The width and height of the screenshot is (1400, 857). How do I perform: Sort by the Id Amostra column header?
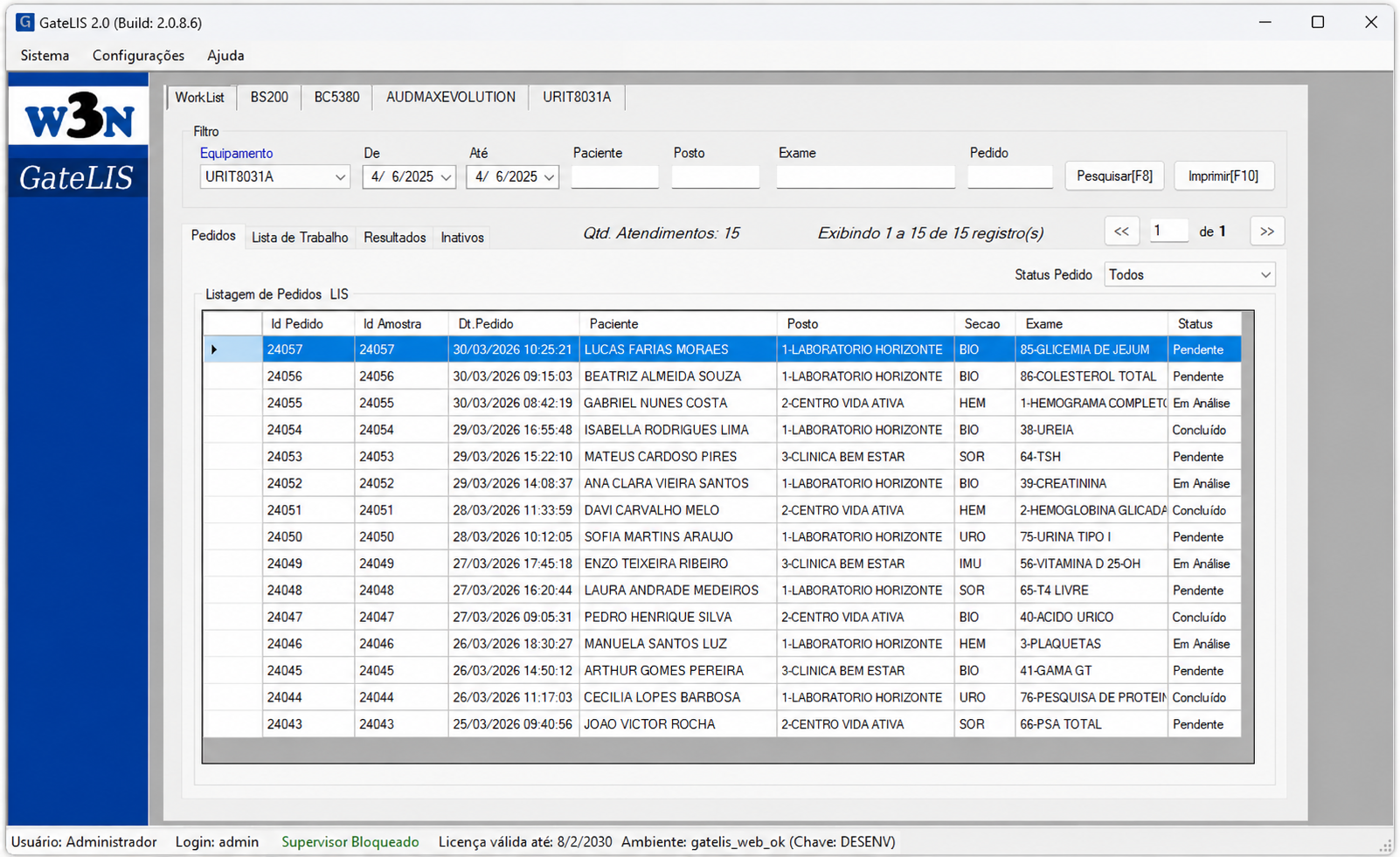click(401, 323)
